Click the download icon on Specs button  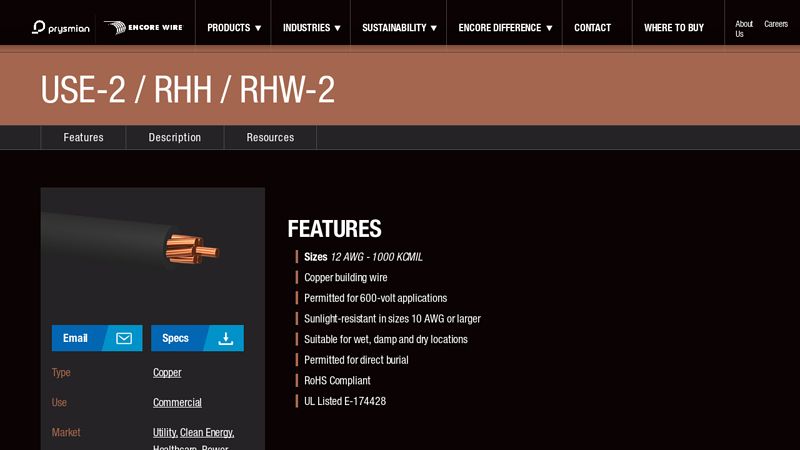(226, 338)
